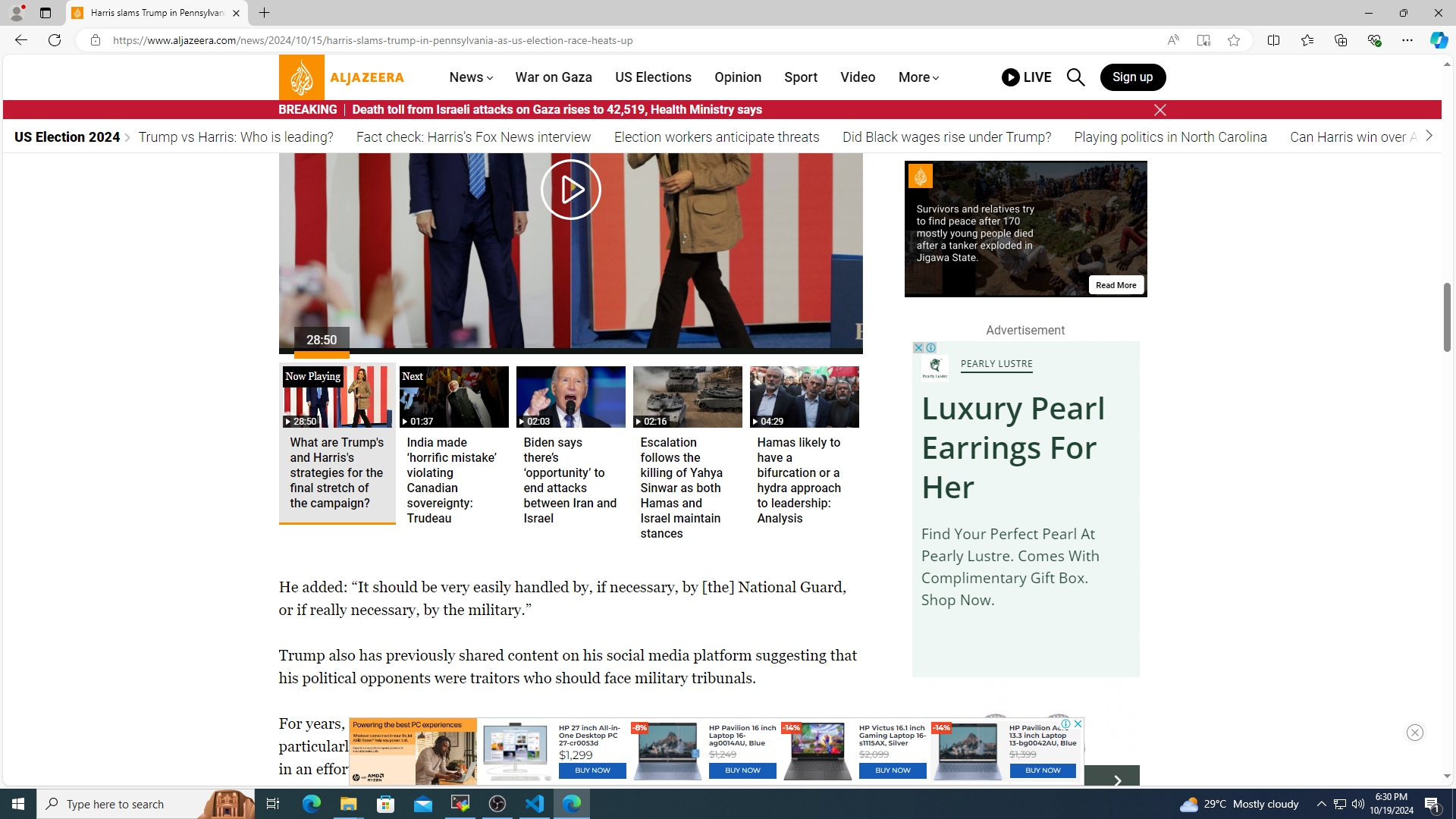Open 'Trump vs Harris: Who is leading?'
The height and width of the screenshot is (819, 1456).
(236, 137)
